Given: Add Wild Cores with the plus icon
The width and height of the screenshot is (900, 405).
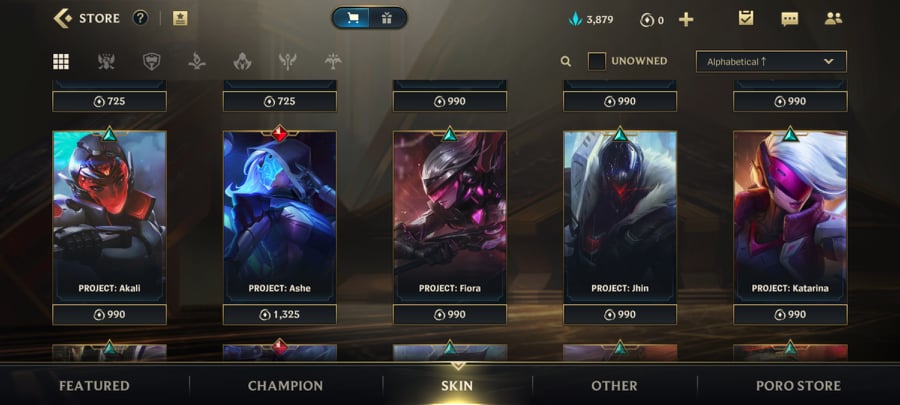Looking at the screenshot, I should pos(686,20).
